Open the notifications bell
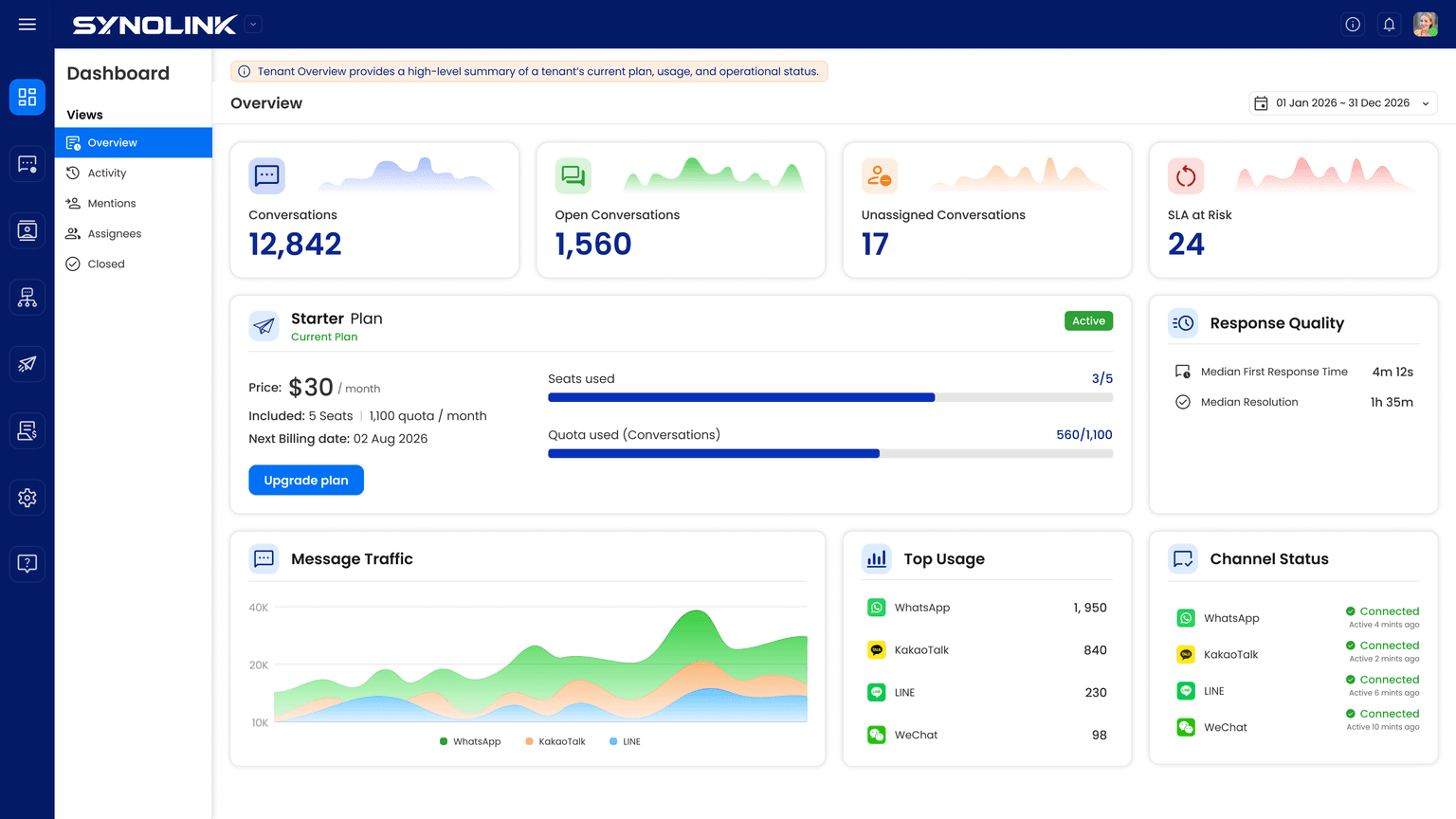 1389,25
